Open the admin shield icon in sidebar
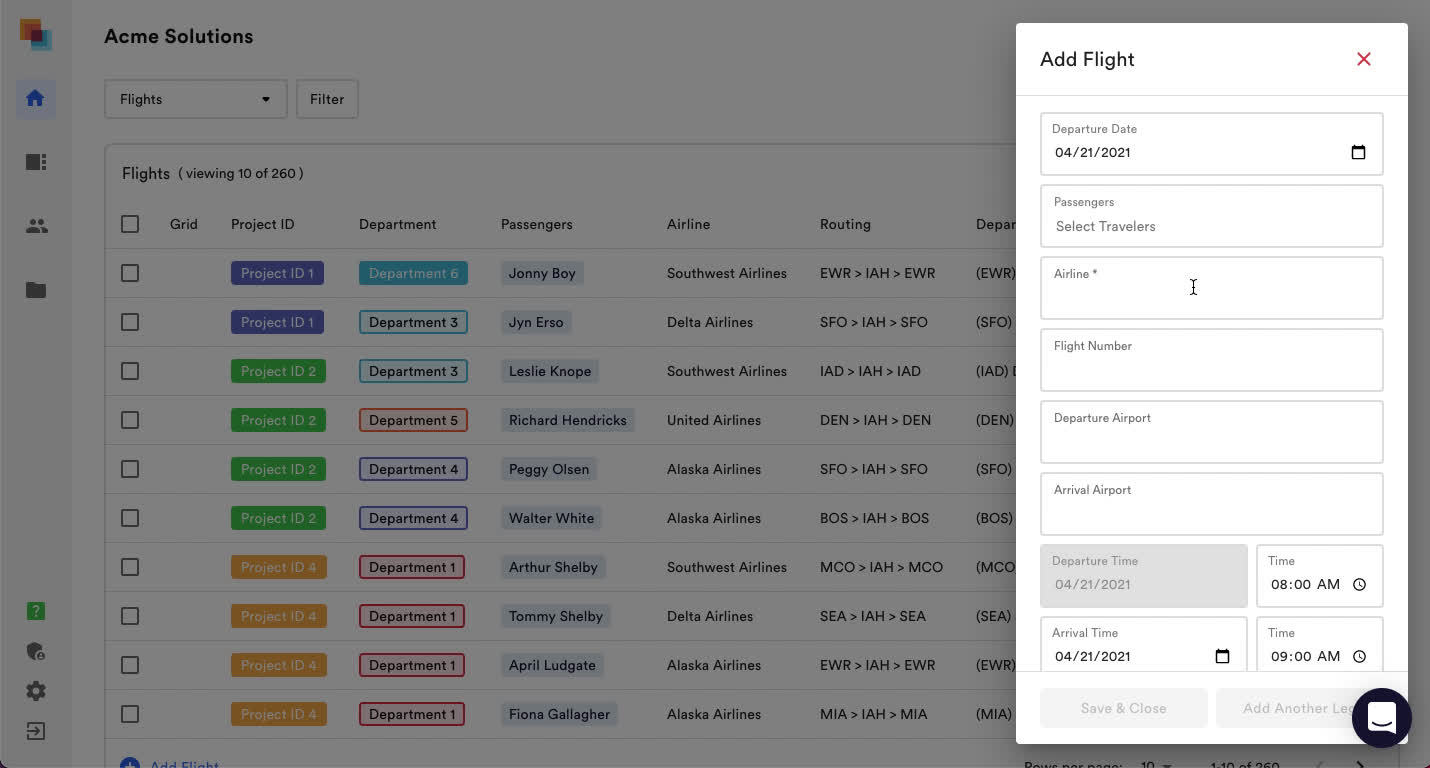The width and height of the screenshot is (1430, 768). [36, 651]
